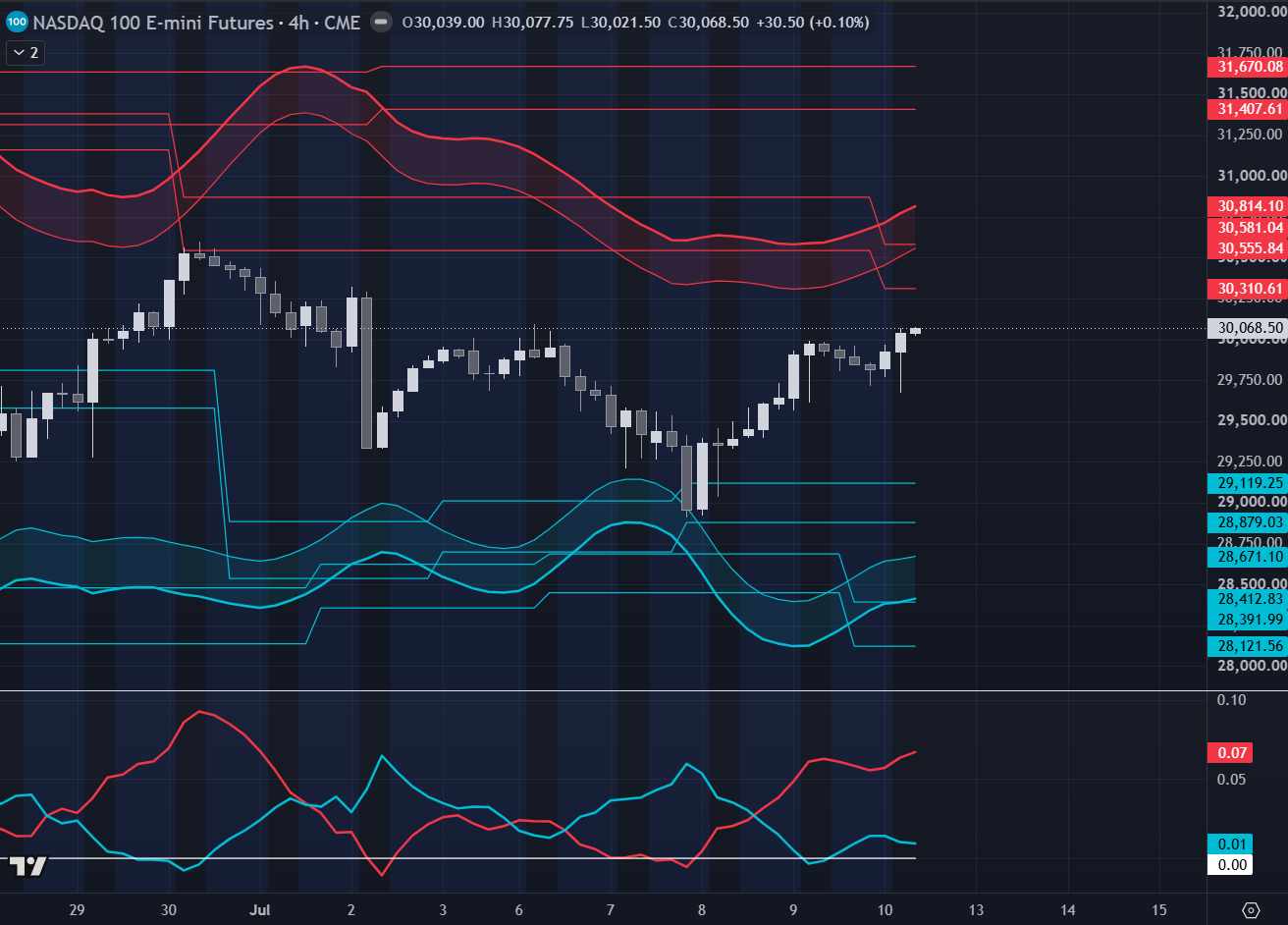Screen dimensions: 1288x925
Task: Click the low value L30,021.50
Action: (619, 22)
